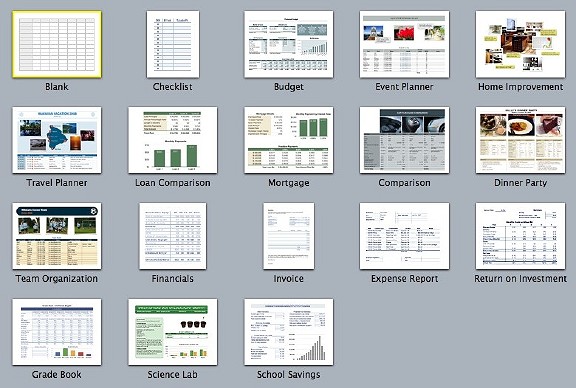
Task: Select the Expense Report template
Action: tap(404, 236)
